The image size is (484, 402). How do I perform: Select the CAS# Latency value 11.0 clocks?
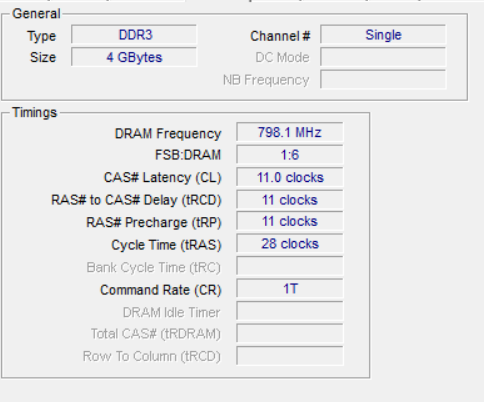(x=290, y=177)
